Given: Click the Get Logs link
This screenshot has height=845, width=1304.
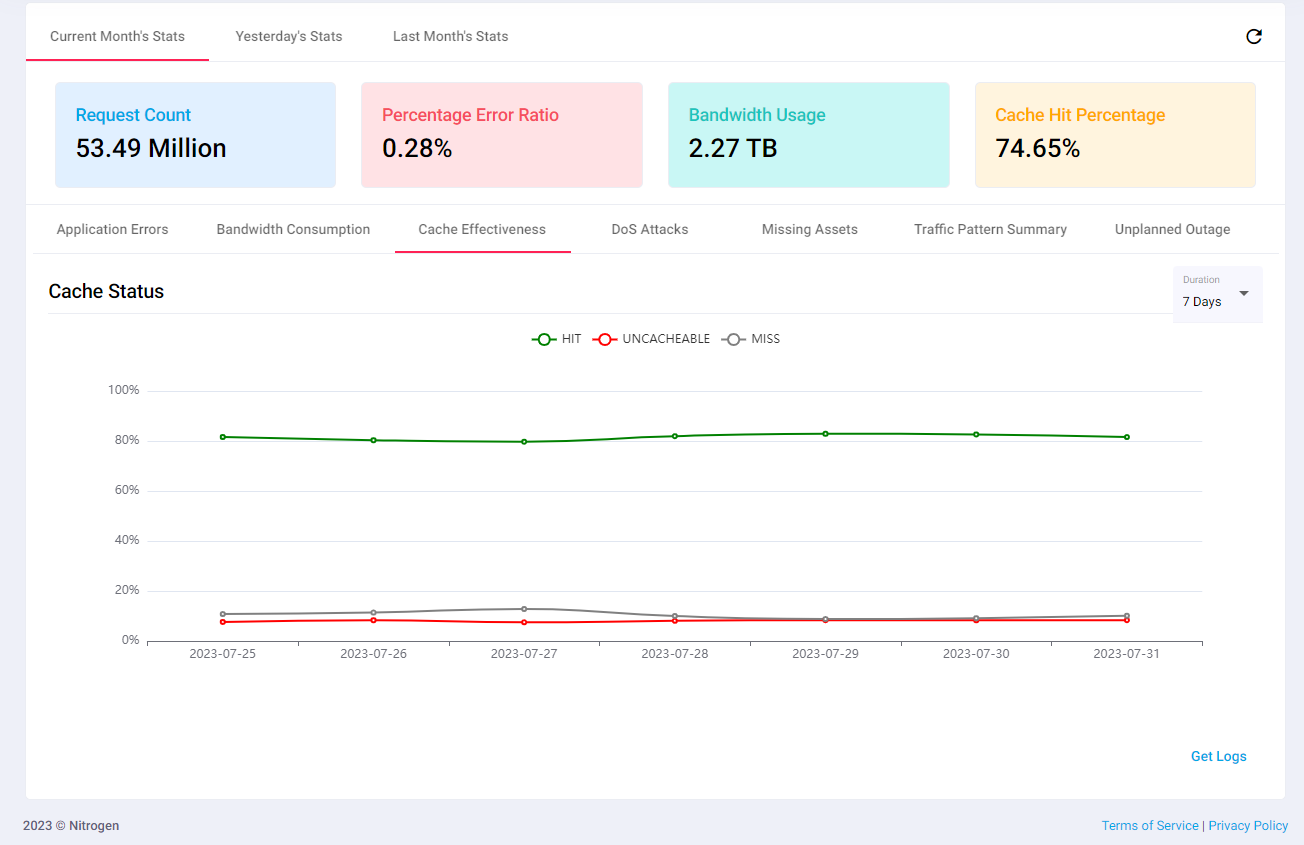Looking at the screenshot, I should [1218, 756].
